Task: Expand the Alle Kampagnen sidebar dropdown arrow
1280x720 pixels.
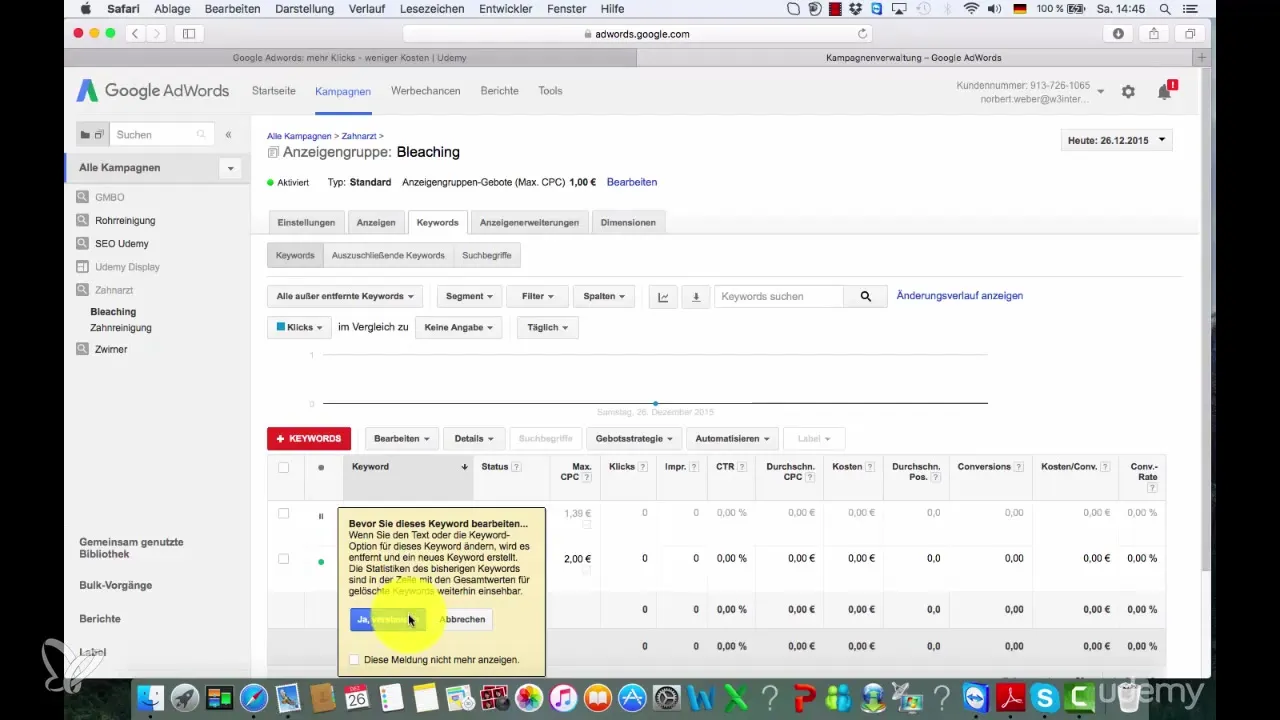Action: click(x=231, y=168)
